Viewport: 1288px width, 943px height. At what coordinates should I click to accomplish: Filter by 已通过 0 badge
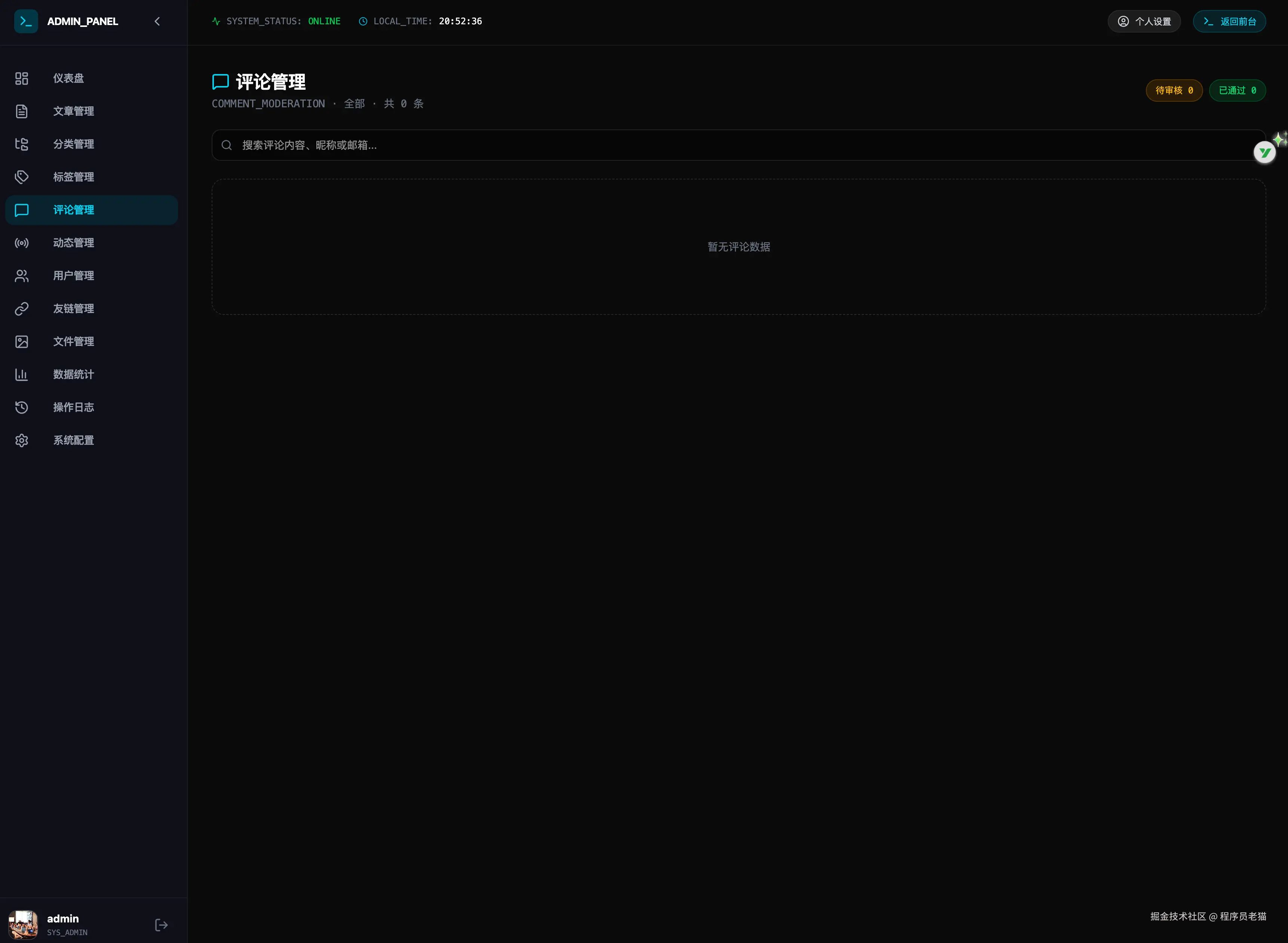pyautogui.click(x=1237, y=90)
